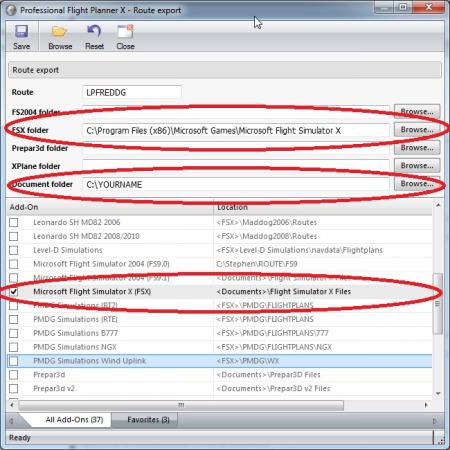Click Browse button for Prepar3d folder
This screenshot has height=450, width=450.
417,148
